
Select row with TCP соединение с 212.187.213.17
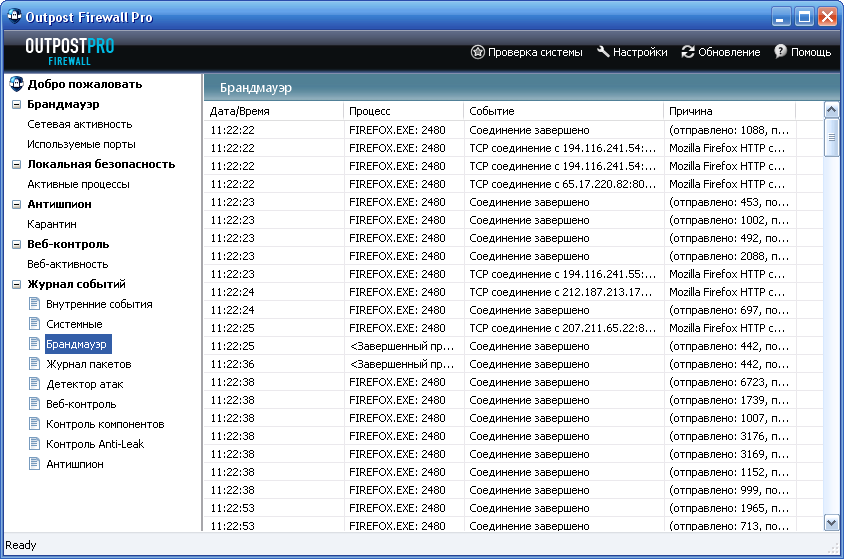tap(513, 292)
